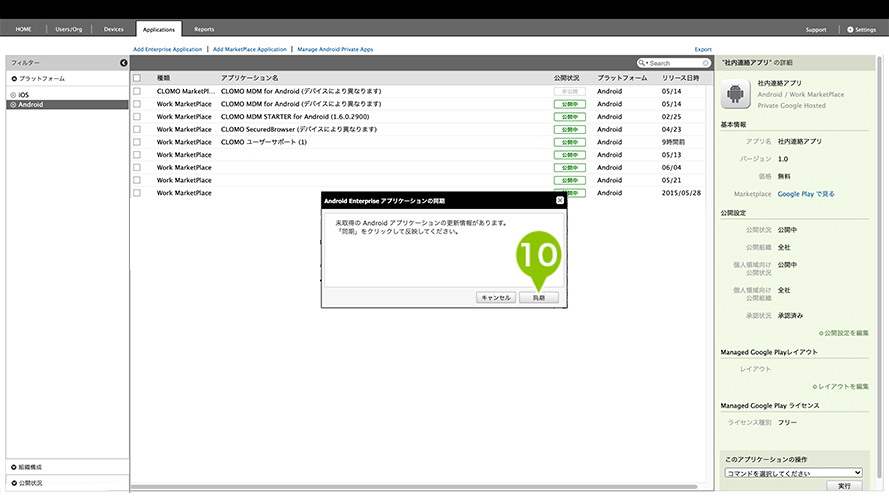Click レイアウトを編集 link

click(x=841, y=387)
